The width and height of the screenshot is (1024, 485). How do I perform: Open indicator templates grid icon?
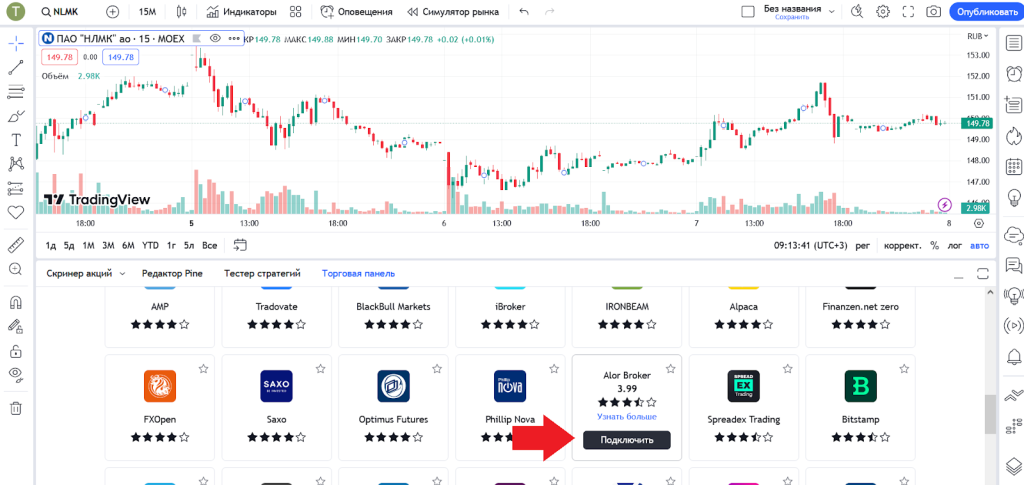[x=296, y=12]
